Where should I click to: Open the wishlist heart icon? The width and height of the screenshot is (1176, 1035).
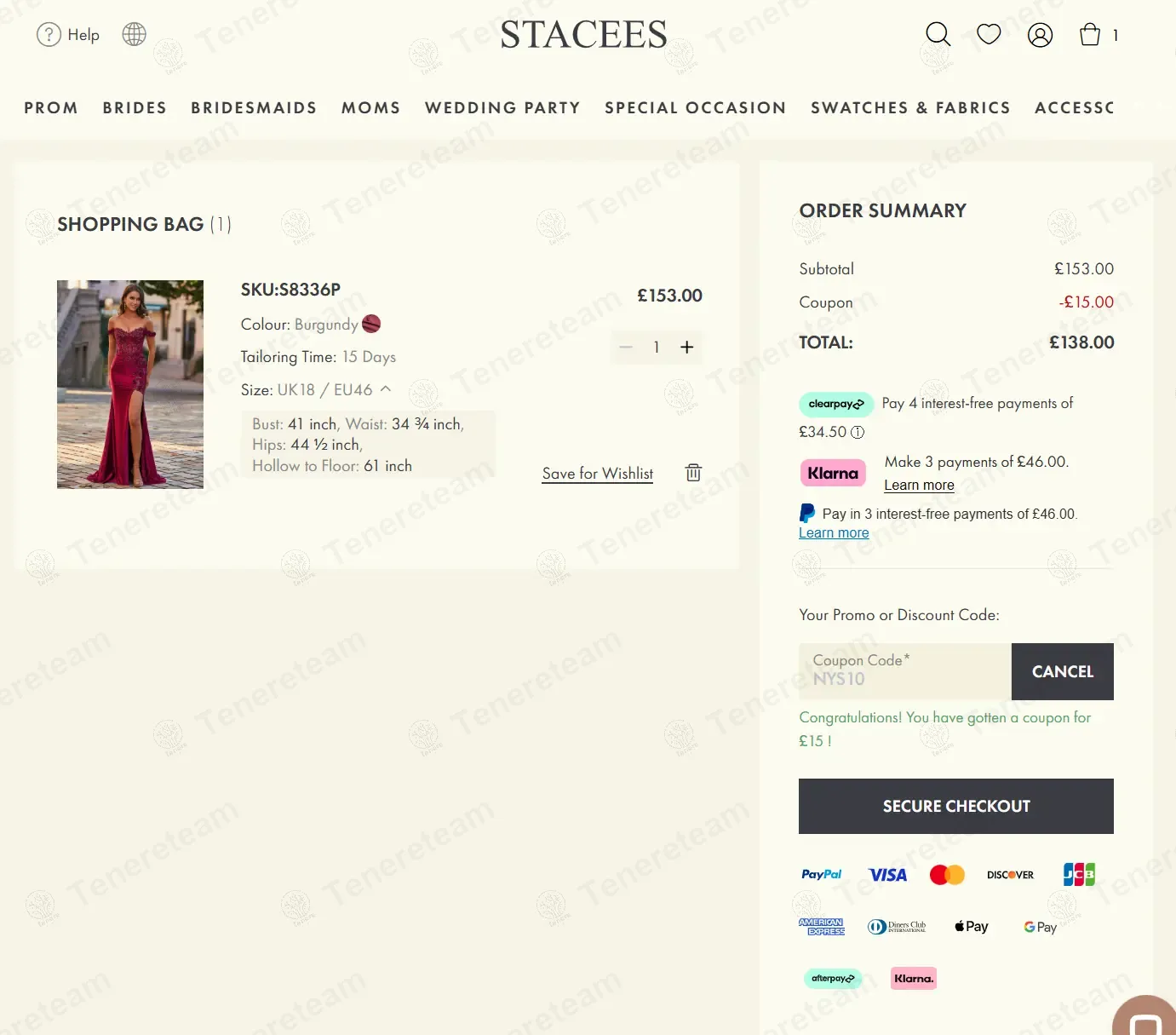(x=989, y=34)
